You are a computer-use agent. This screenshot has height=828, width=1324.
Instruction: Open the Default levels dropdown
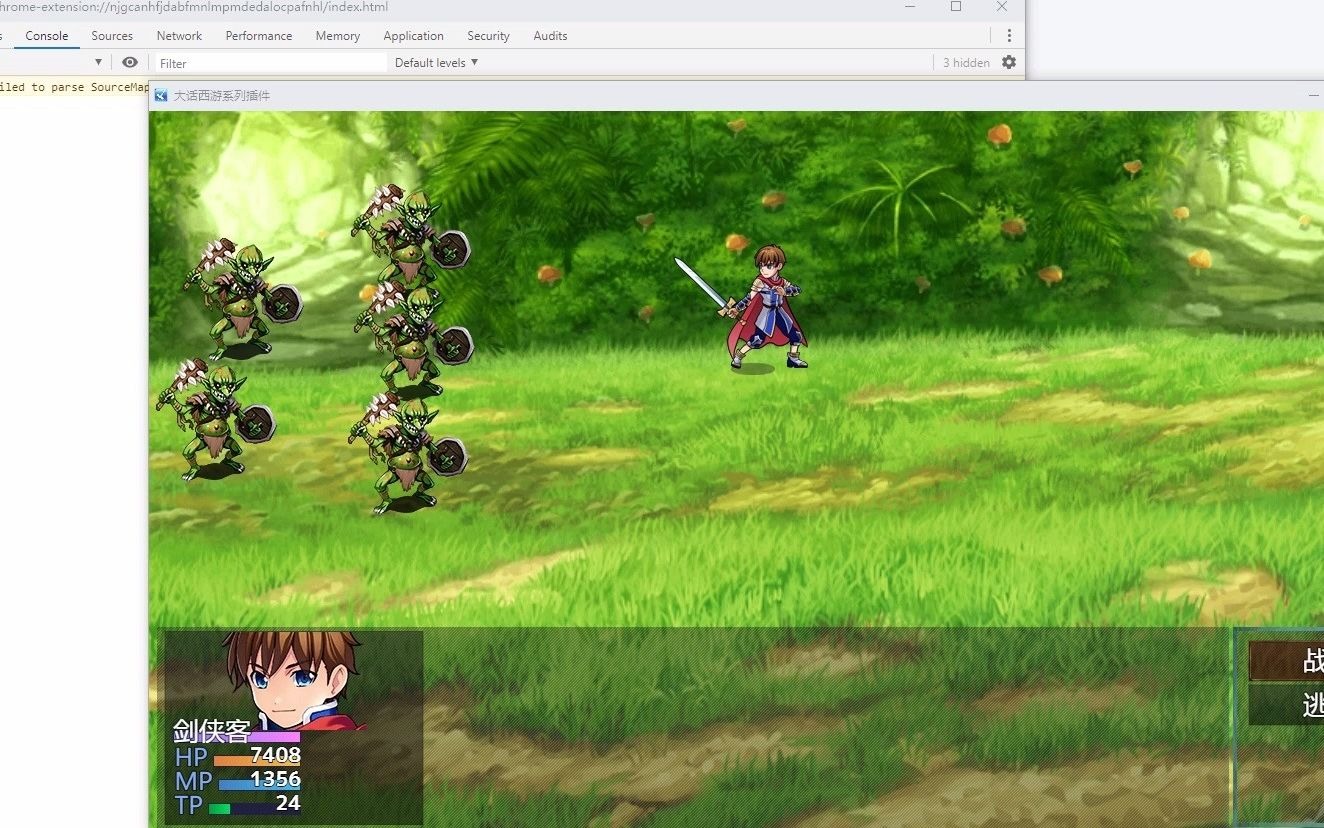437,62
